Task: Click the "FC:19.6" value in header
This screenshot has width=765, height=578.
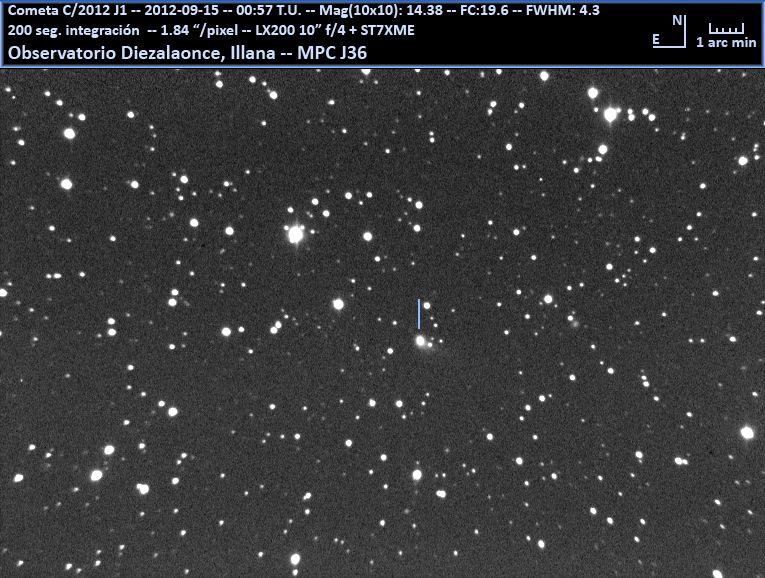Action: click(484, 10)
